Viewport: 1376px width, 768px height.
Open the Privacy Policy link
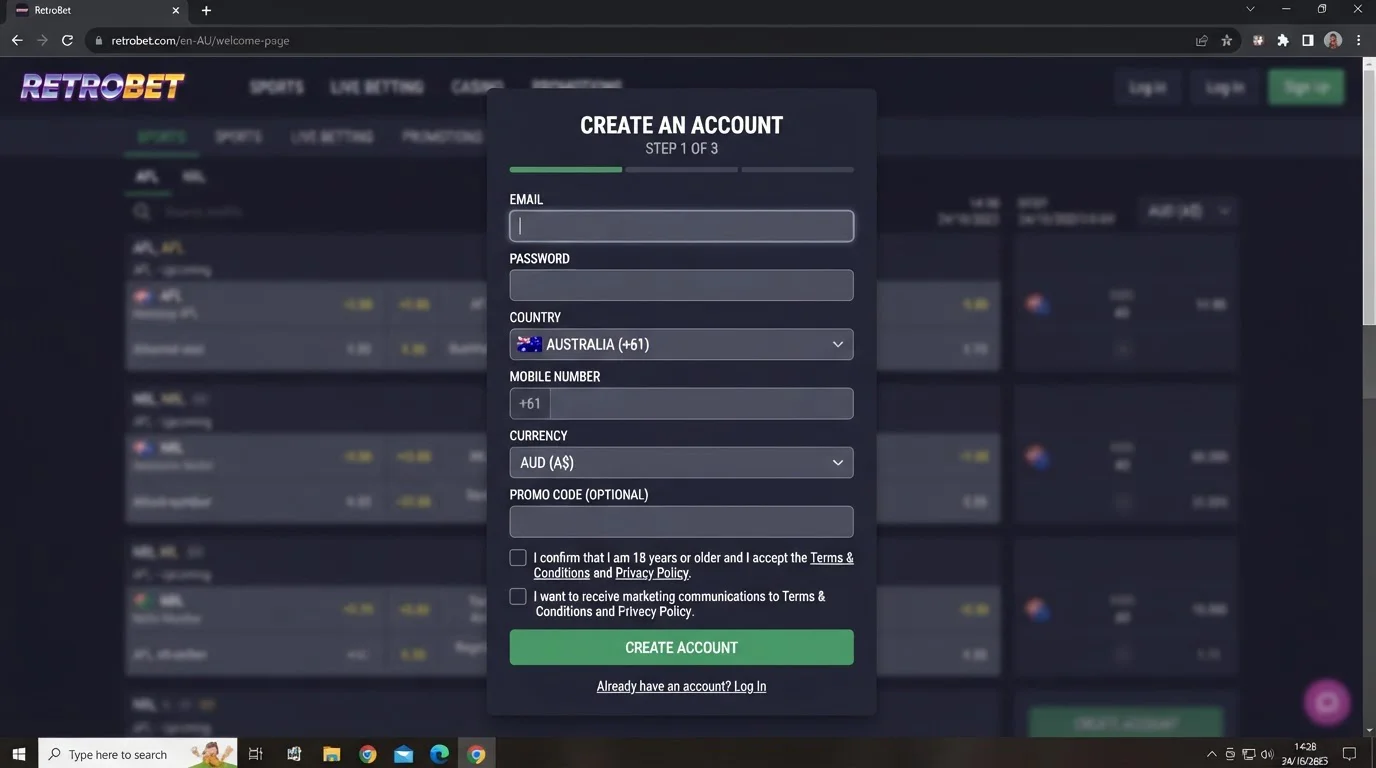tap(652, 573)
